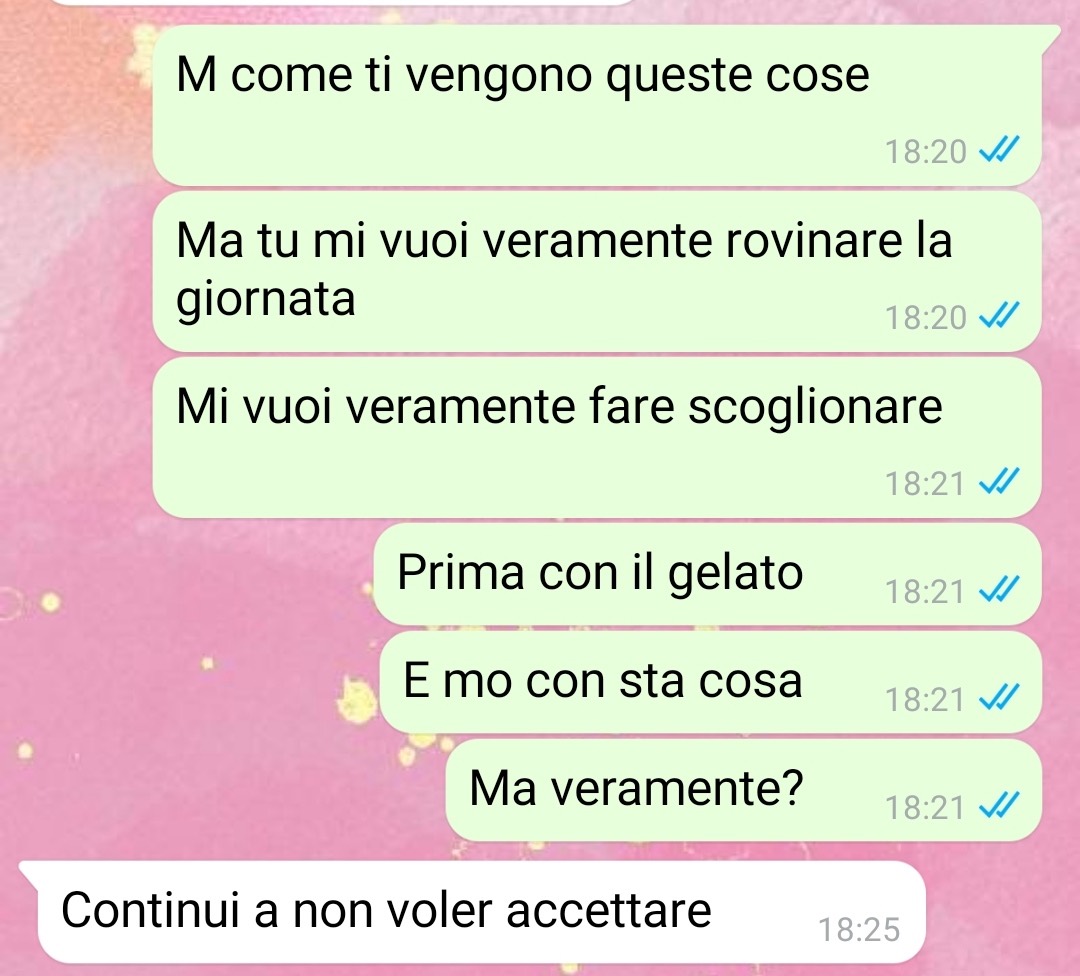Tap read receipt ticks on 'E mo con sta cosa'
The image size is (1080, 976).
tap(999, 697)
